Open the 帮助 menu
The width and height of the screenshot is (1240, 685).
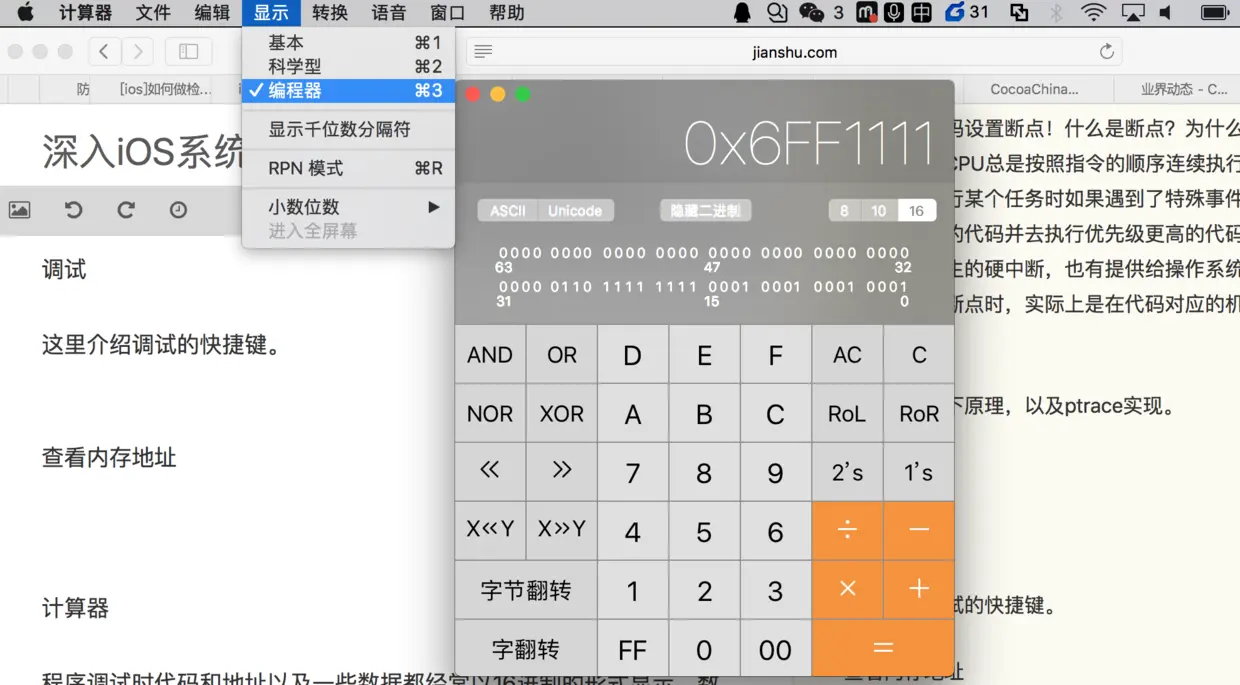pyautogui.click(x=507, y=13)
